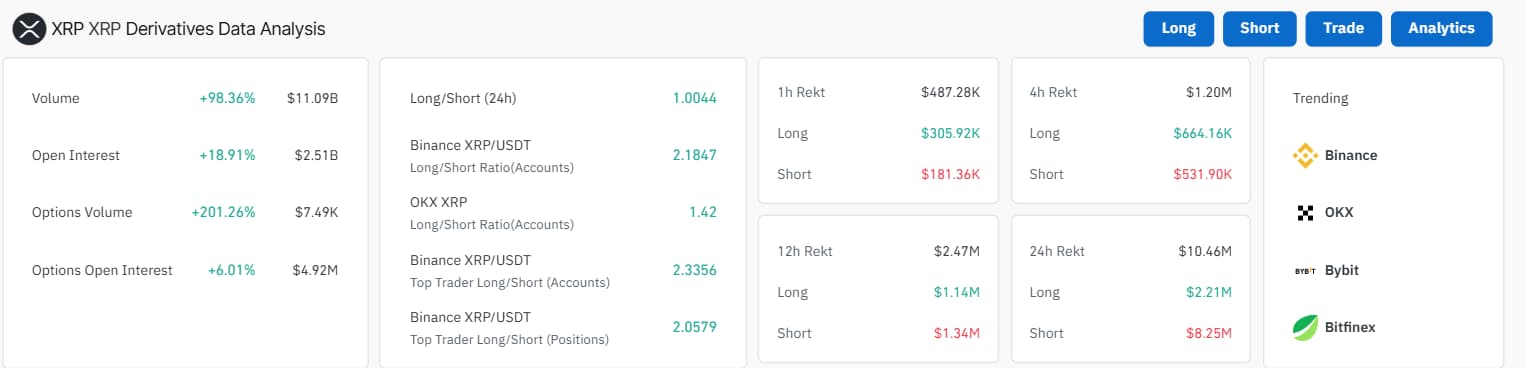
Task: Click the Open Interest +18.91% change
Action: pyautogui.click(x=227, y=155)
